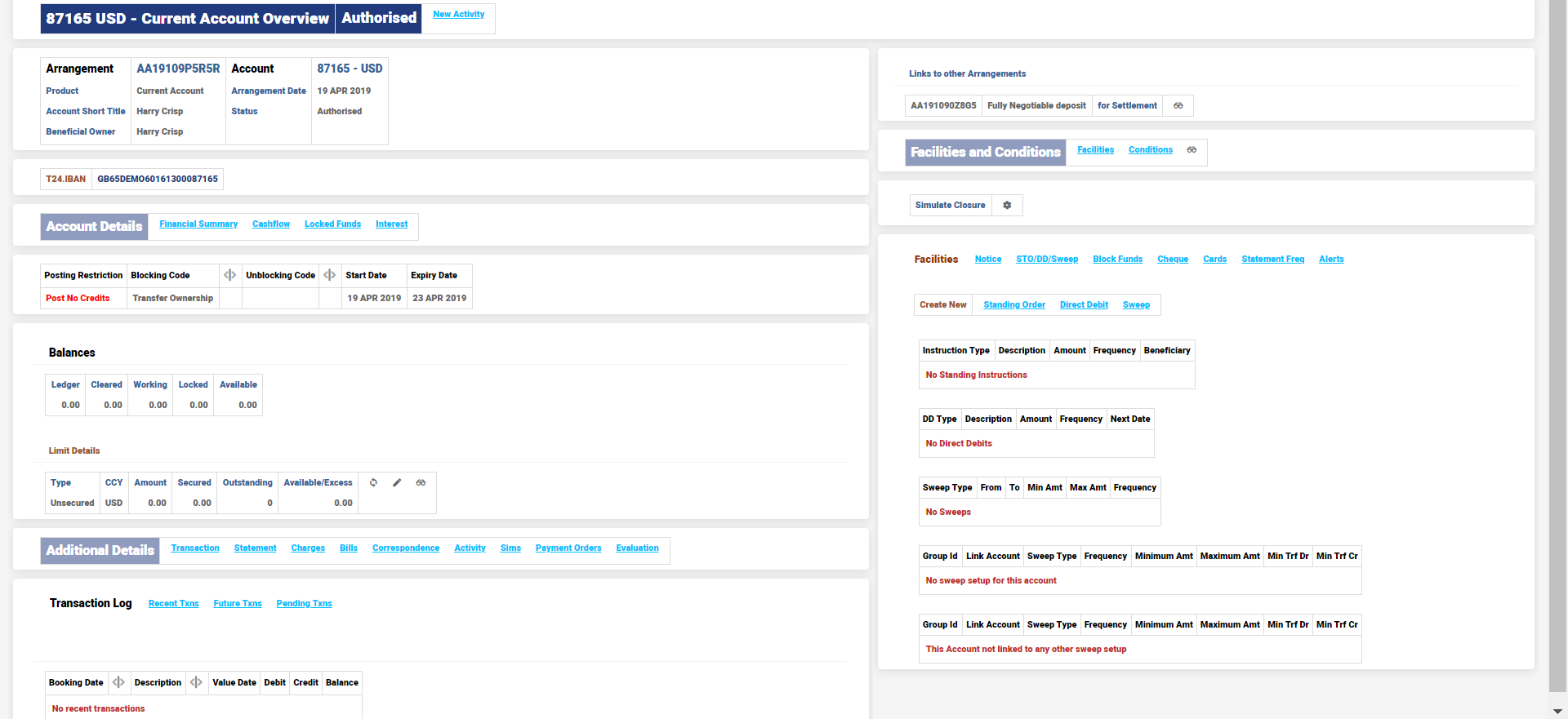Image resolution: width=1568 pixels, height=719 pixels.
Task: Open the Payment Orders tab
Action: point(568,548)
